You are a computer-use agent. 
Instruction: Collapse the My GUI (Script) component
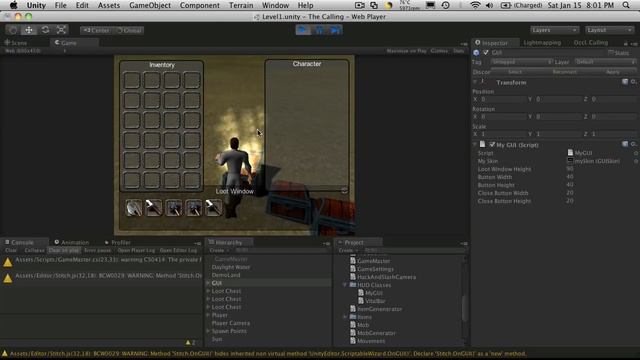click(475, 145)
